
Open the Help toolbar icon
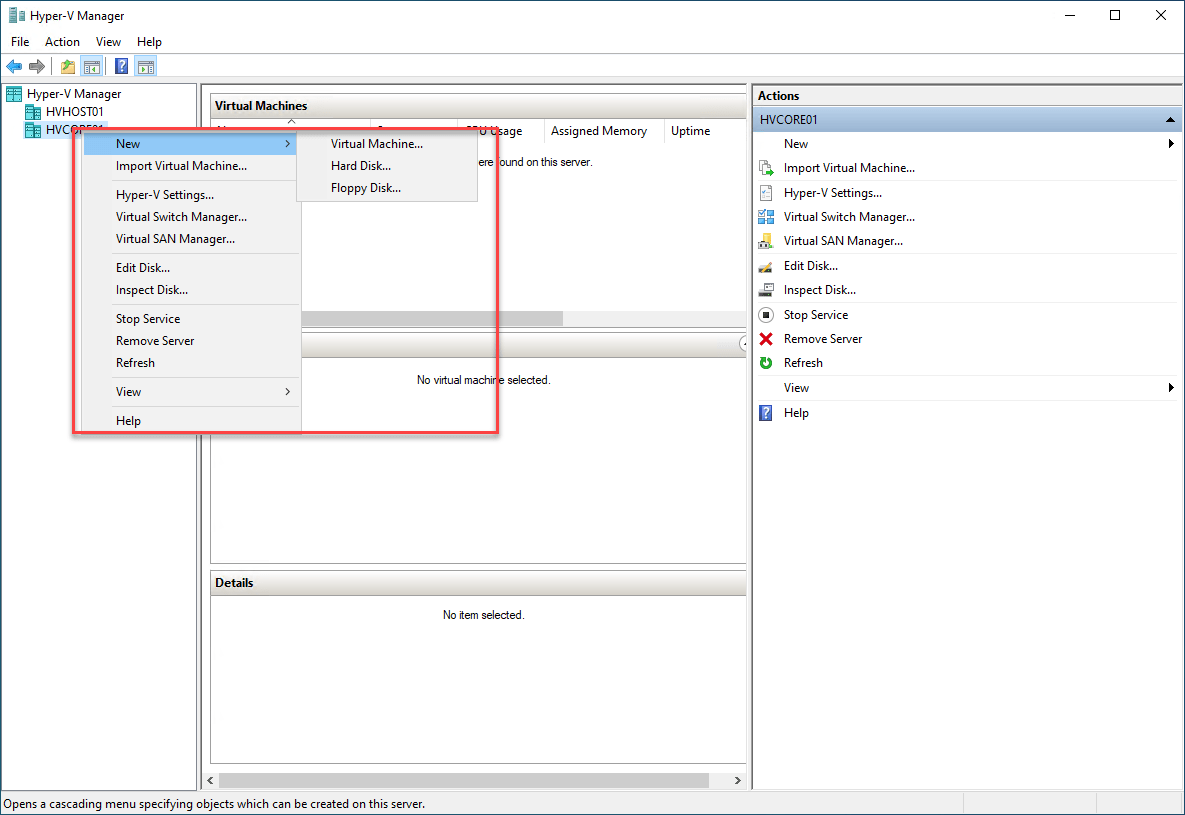(x=122, y=67)
